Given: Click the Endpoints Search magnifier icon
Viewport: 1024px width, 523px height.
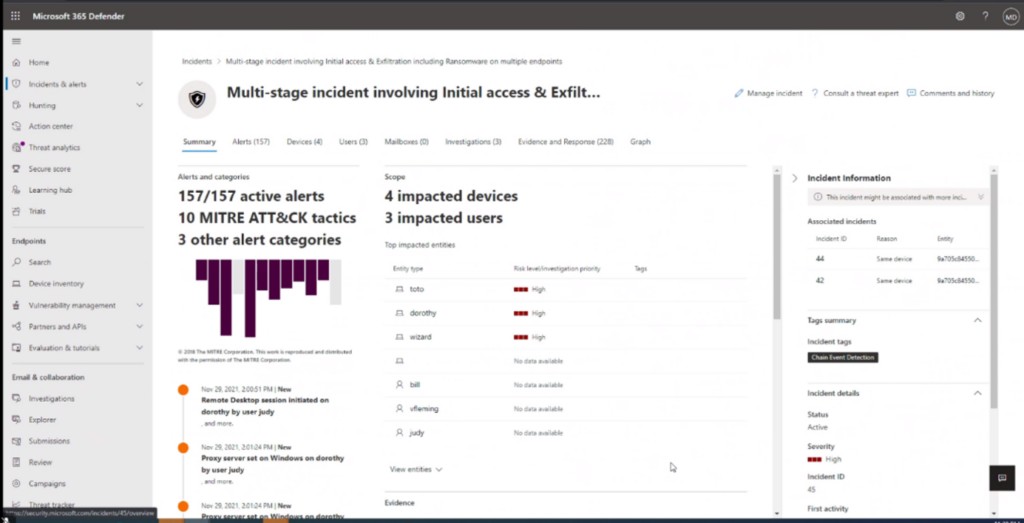Looking at the screenshot, I should pyautogui.click(x=16, y=262).
